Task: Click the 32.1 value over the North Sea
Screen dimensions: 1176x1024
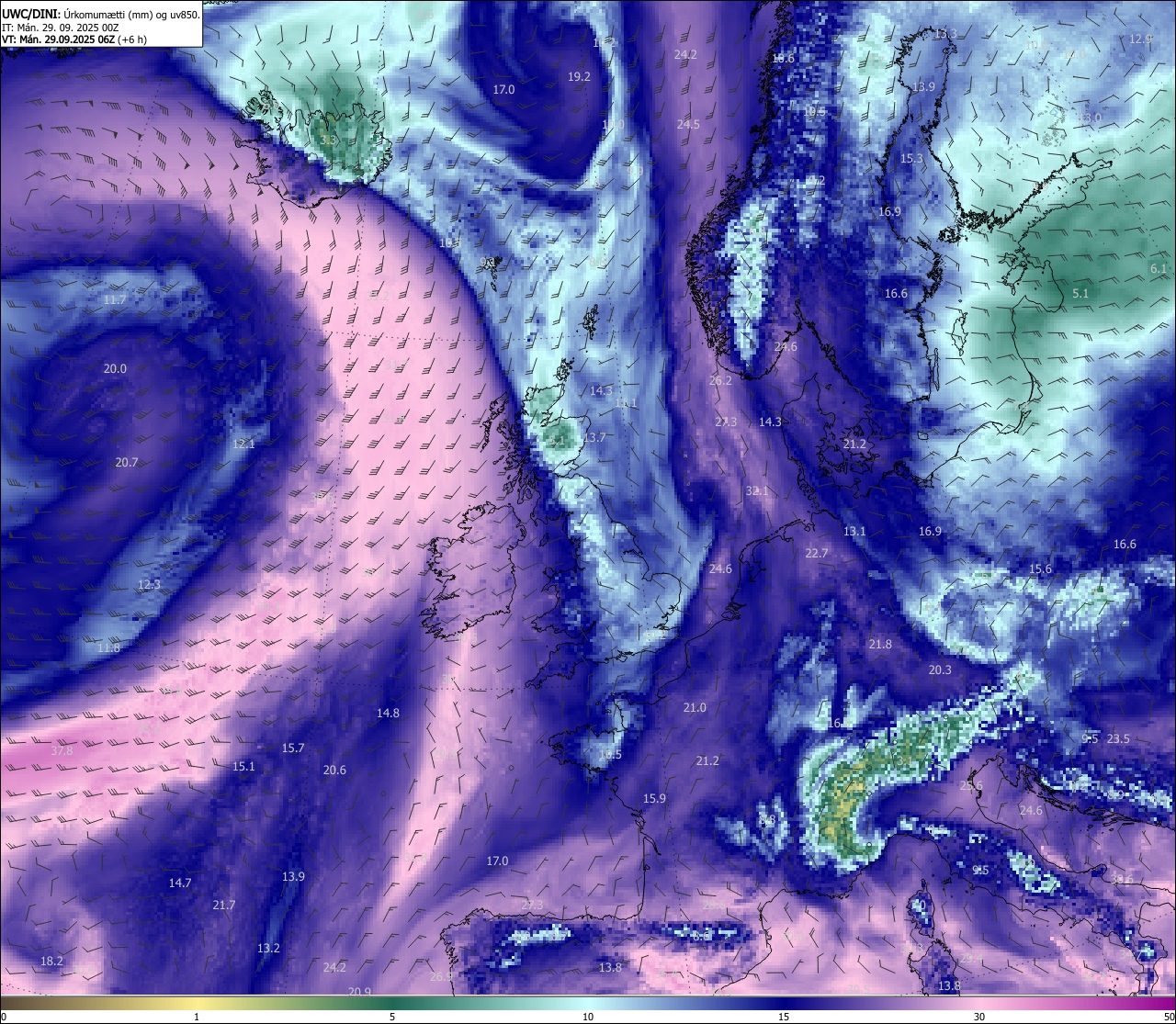Action: 757,492
